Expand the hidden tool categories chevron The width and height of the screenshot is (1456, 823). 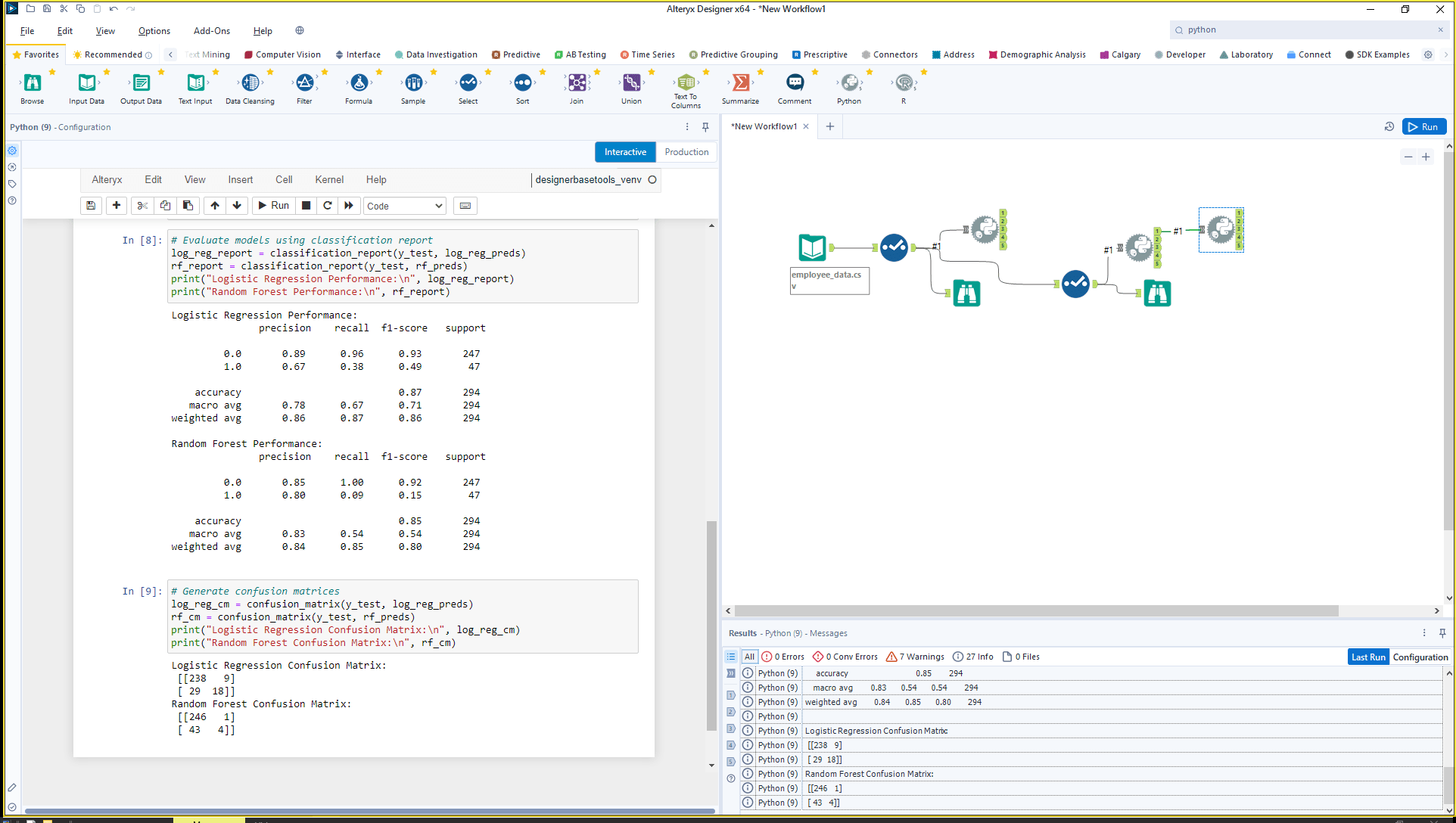pos(1447,54)
